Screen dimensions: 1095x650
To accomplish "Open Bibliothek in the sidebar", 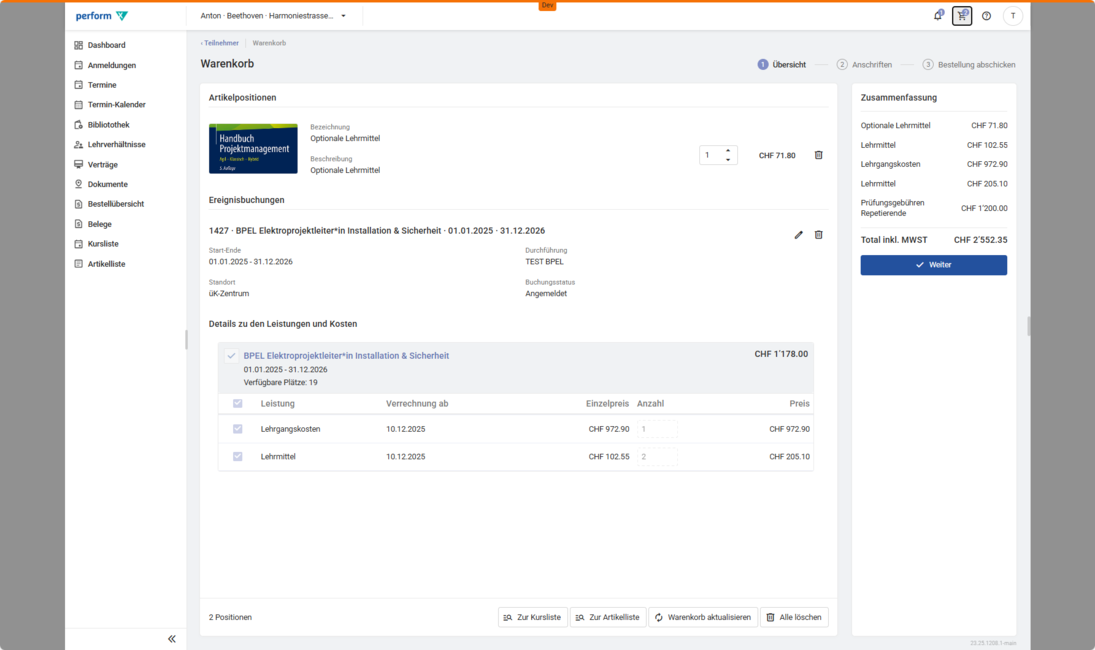I will [108, 125].
